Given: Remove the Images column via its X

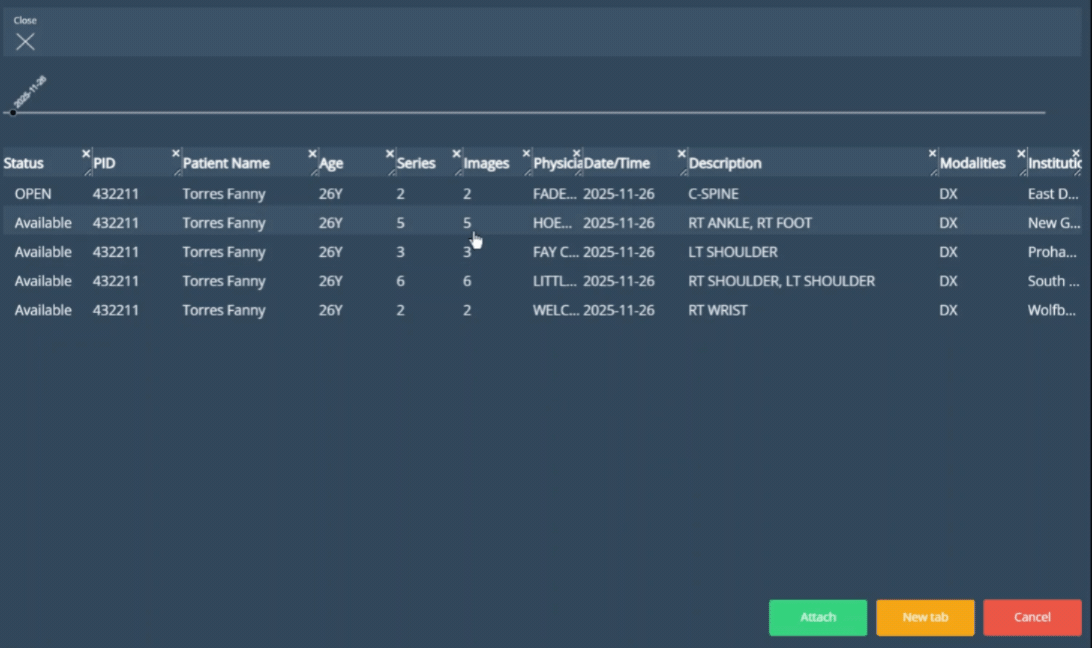Looking at the screenshot, I should pyautogui.click(x=527, y=154).
